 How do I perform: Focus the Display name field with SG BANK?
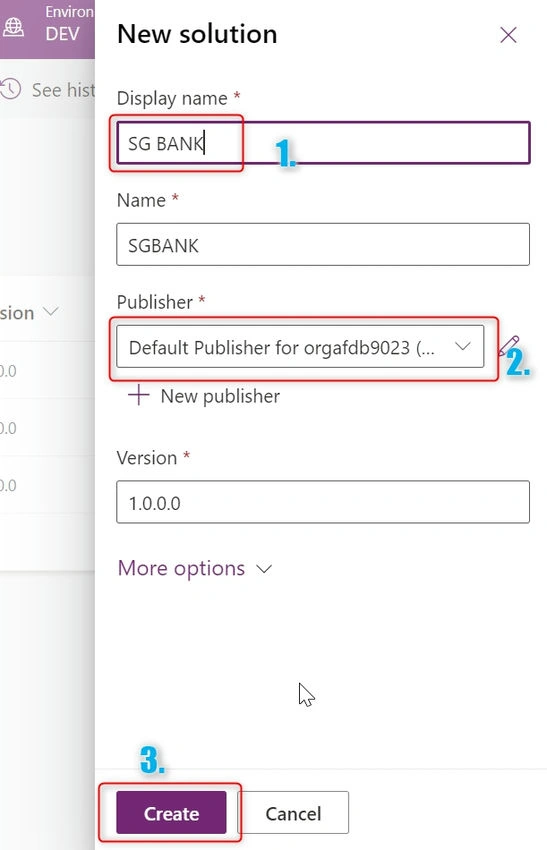(323, 143)
